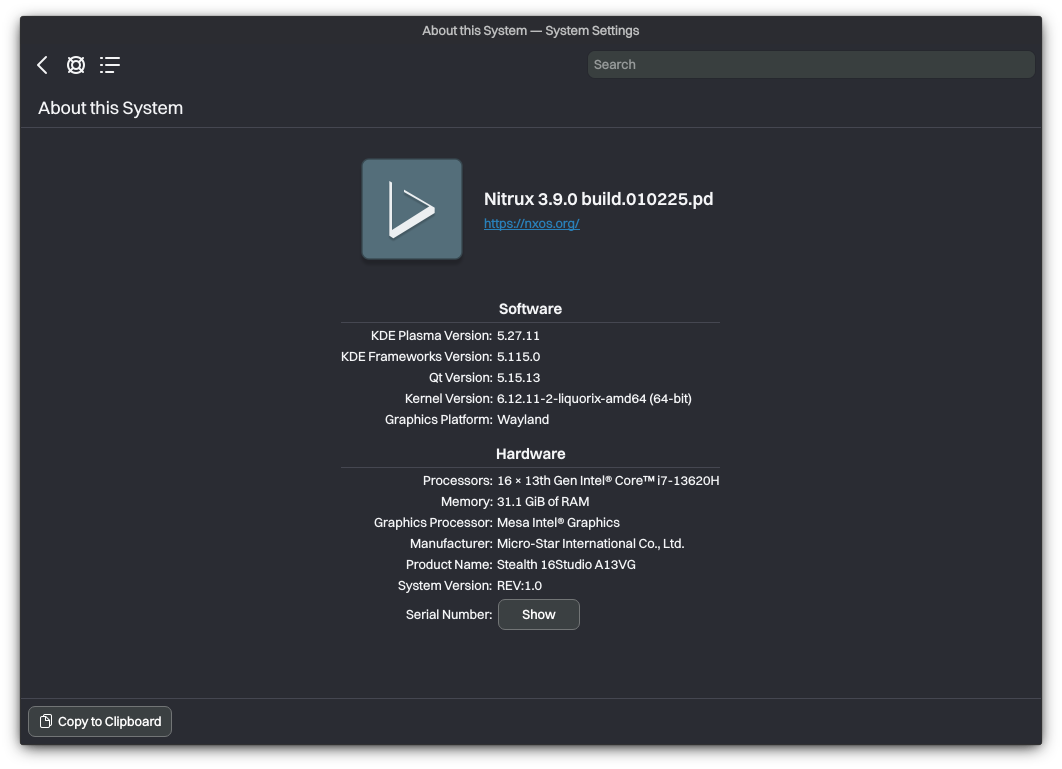Click the Manufacturer label
The image size is (1062, 769).
(x=451, y=544)
